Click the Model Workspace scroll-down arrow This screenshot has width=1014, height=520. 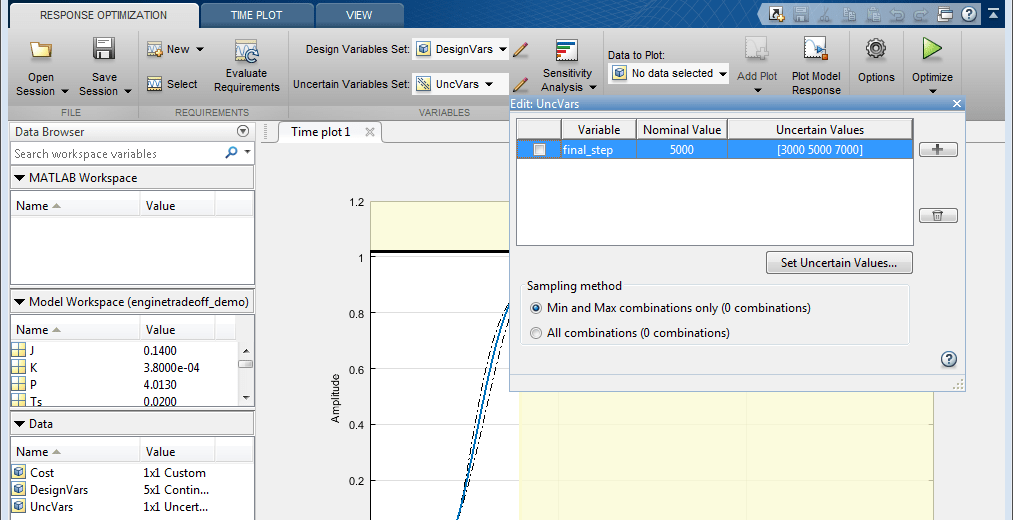(246, 397)
